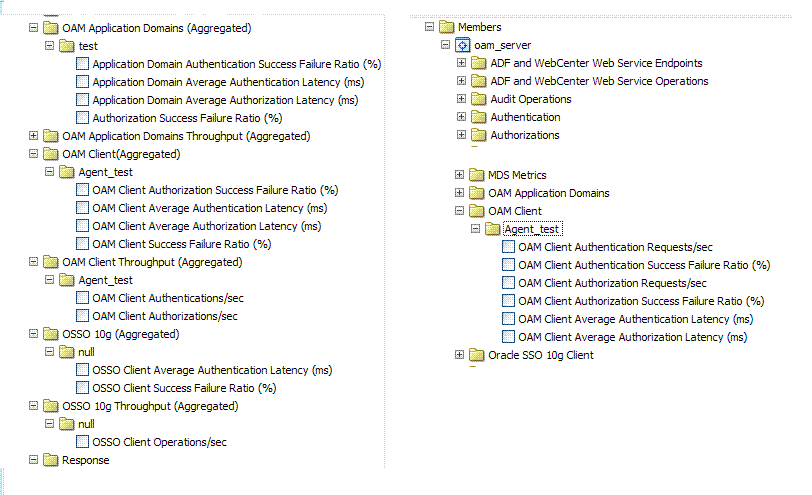Viewport: 812px width, 495px height.
Task: Click the Members folder icon
Action: click(446, 27)
